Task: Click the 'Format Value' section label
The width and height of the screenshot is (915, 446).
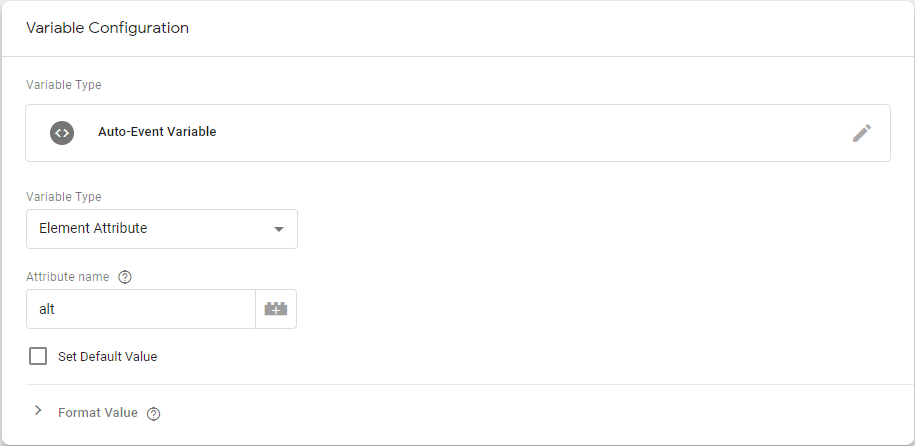Action: point(98,413)
